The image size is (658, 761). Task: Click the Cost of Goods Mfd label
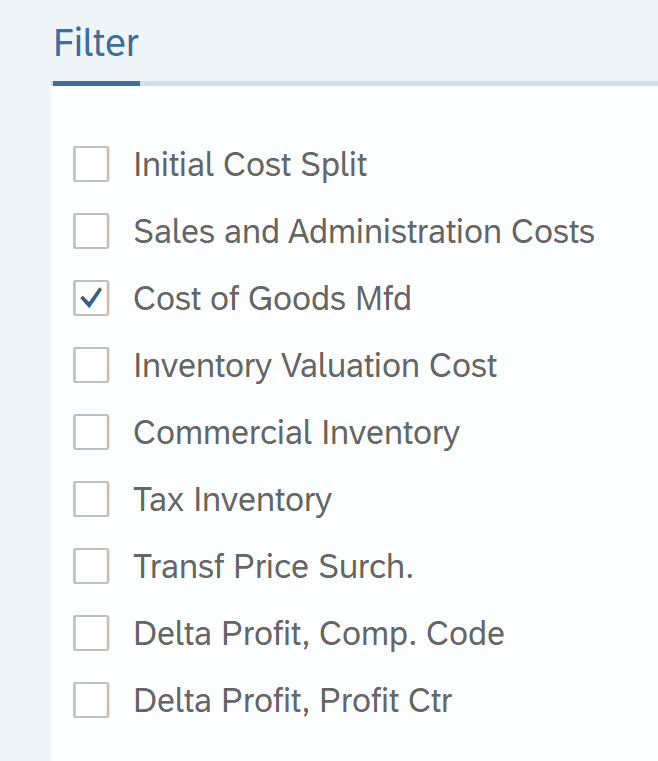click(272, 298)
